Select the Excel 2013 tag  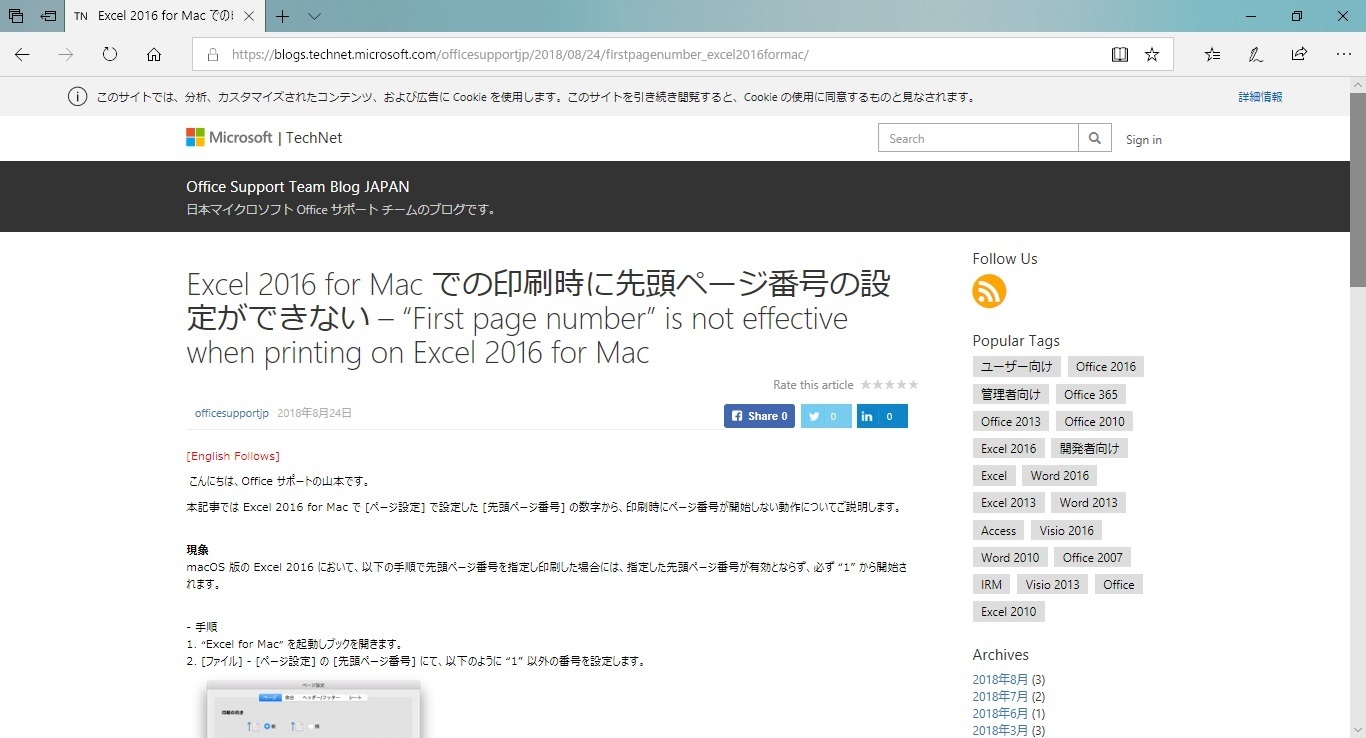point(1008,502)
